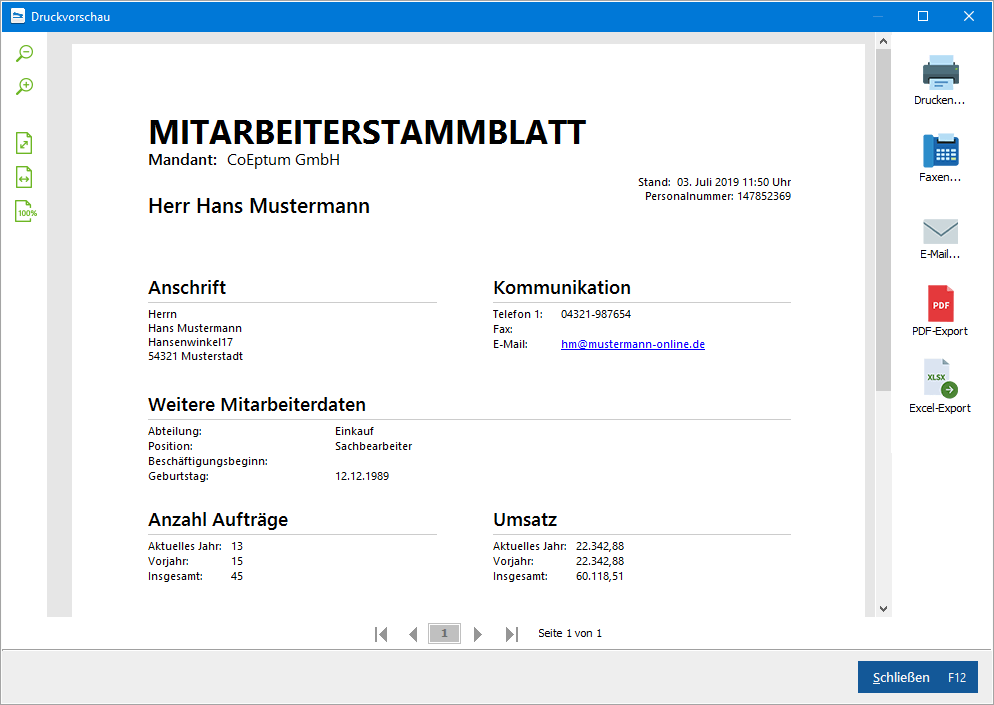Fit page to width icon

(x=24, y=178)
